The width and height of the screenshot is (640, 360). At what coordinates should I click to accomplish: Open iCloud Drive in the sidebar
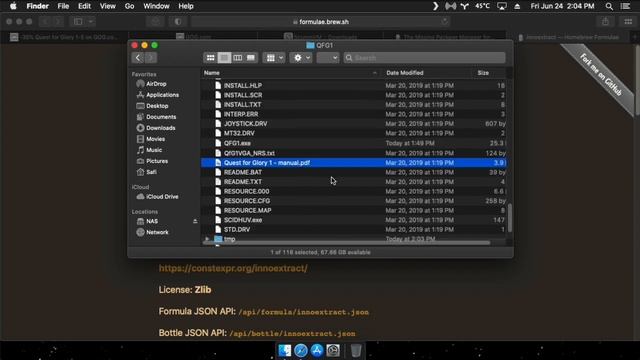pyautogui.click(x=158, y=197)
